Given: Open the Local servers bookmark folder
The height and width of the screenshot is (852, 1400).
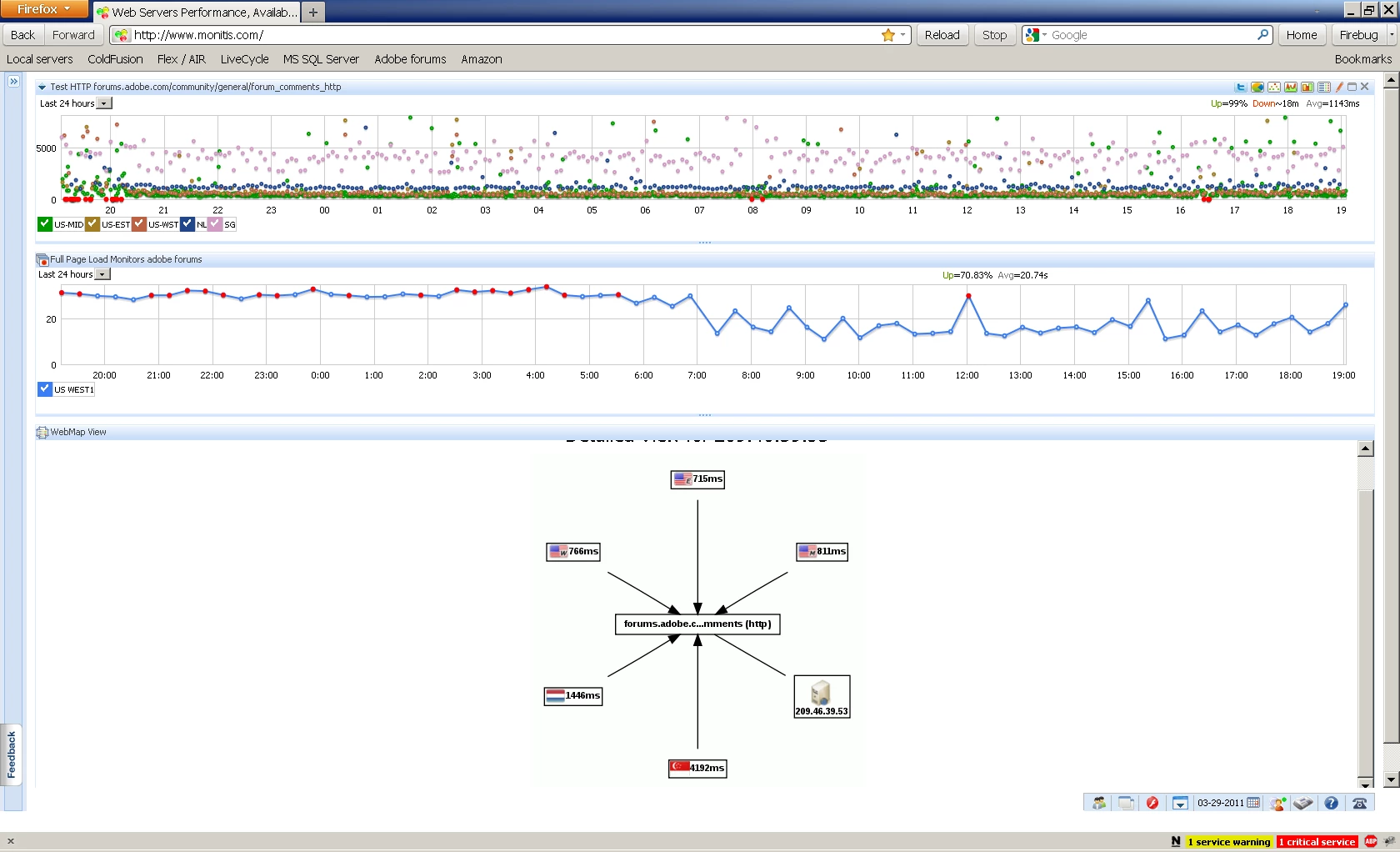Looking at the screenshot, I should click(x=40, y=59).
